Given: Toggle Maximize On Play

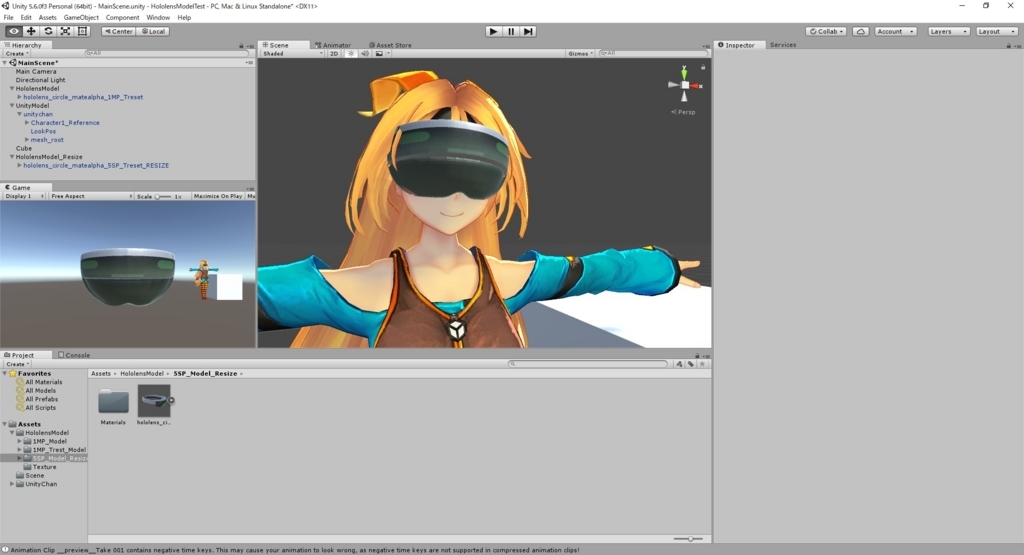Looking at the screenshot, I should pos(217,196).
